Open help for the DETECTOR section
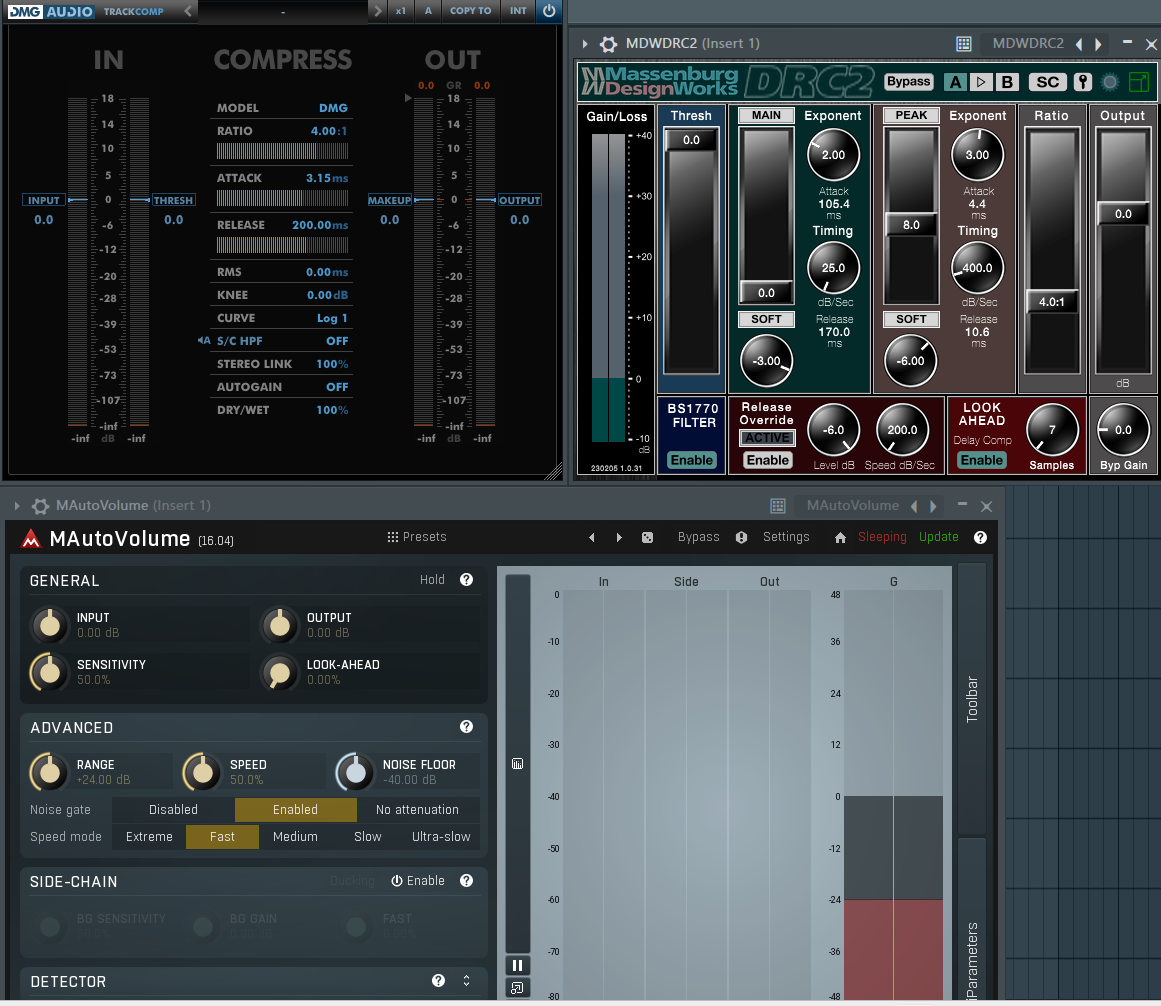1161x1006 pixels. click(x=438, y=981)
